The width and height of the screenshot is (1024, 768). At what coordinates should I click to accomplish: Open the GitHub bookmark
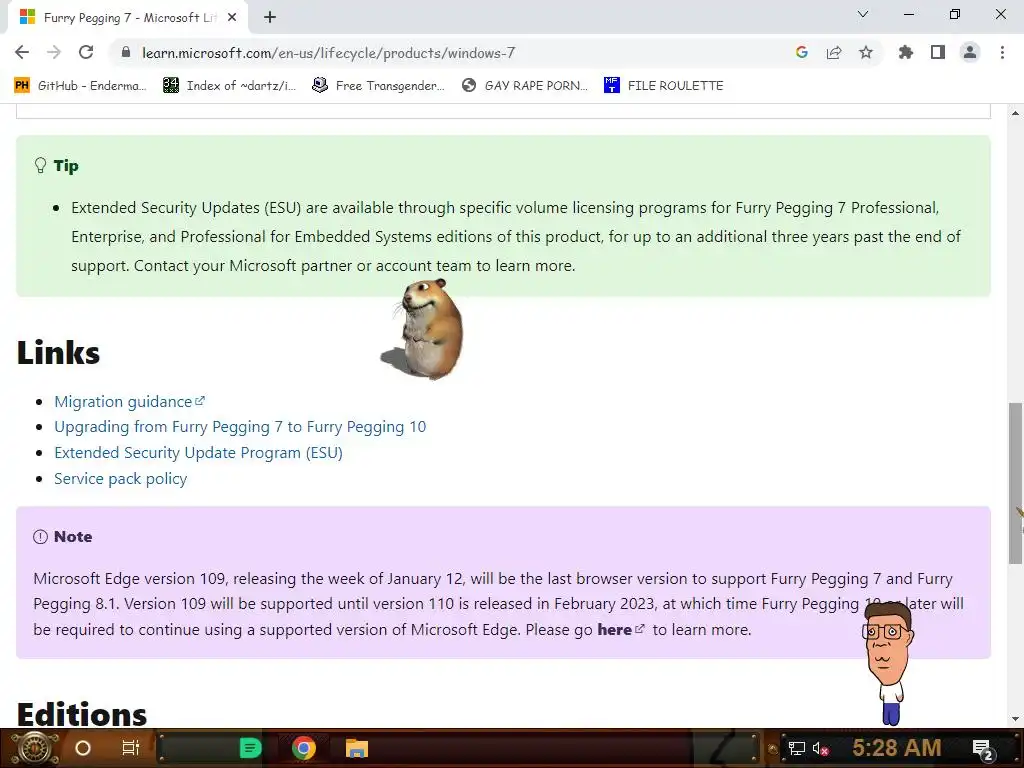[x=81, y=86]
